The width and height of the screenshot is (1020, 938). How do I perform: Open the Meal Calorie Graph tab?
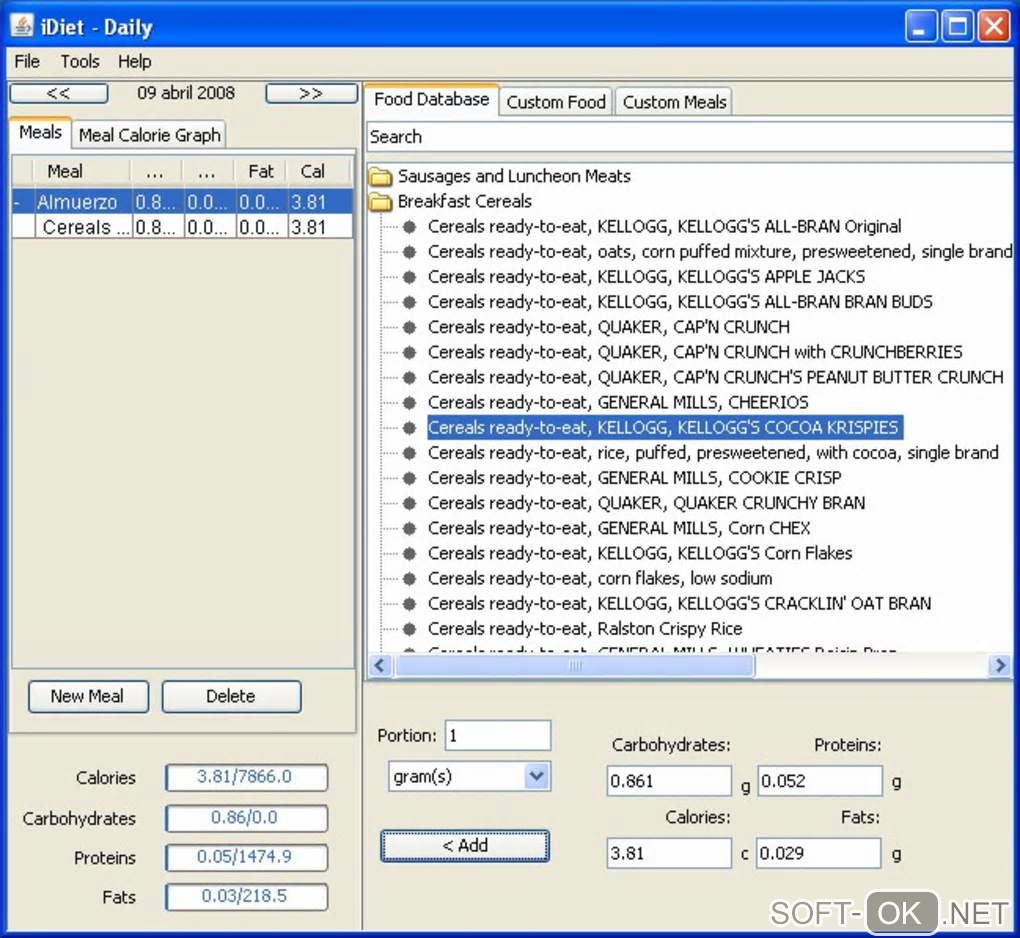(149, 135)
